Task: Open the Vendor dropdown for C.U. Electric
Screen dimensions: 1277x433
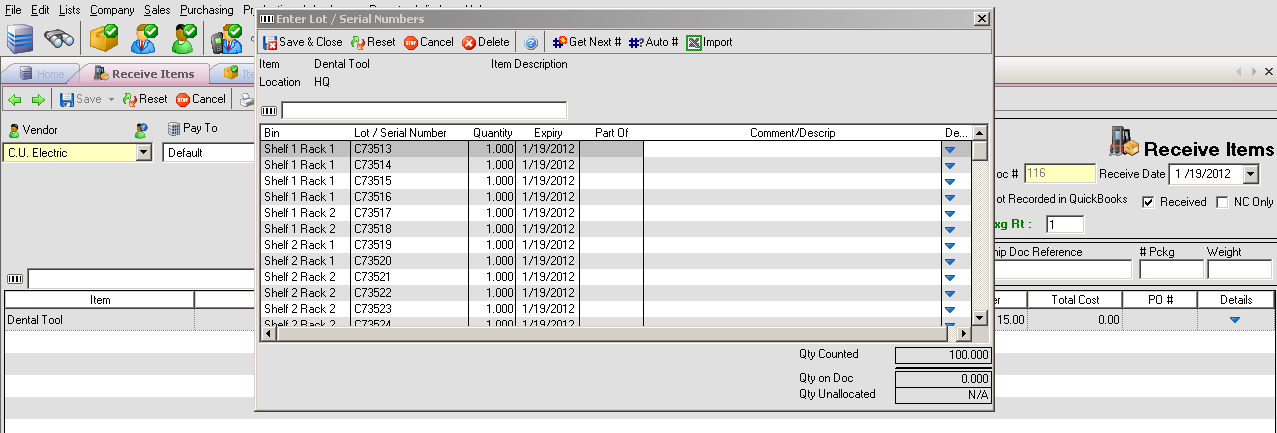Action: pos(143,153)
